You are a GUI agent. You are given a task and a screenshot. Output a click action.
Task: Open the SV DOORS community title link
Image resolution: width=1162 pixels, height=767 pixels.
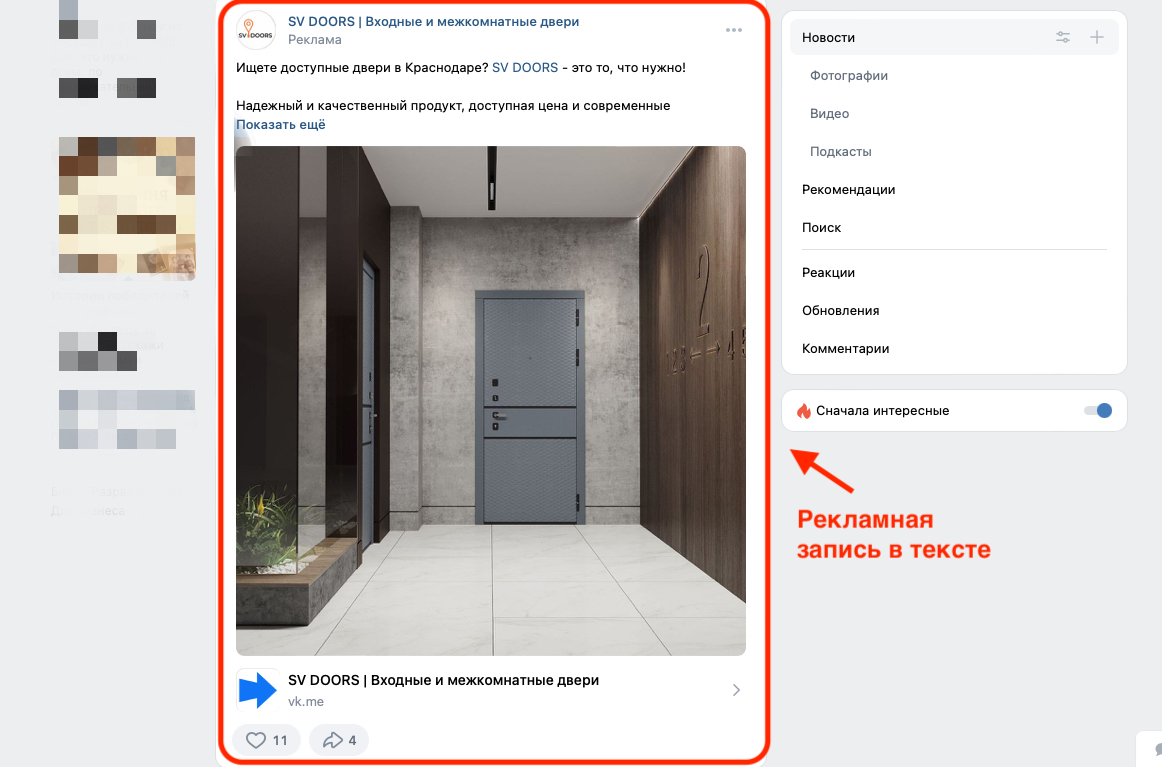pyautogui.click(x=434, y=21)
